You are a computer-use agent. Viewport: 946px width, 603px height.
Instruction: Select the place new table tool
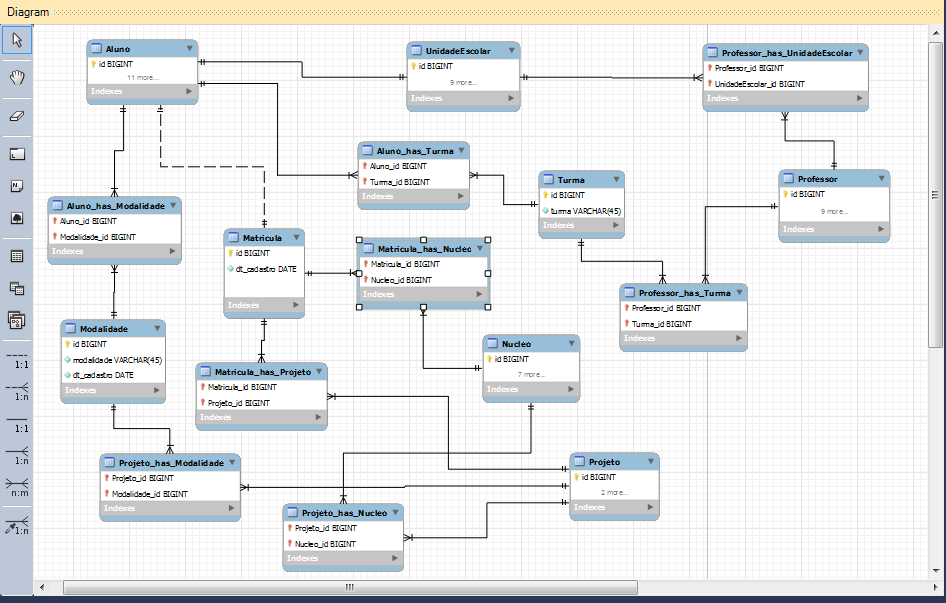pyautogui.click(x=17, y=256)
